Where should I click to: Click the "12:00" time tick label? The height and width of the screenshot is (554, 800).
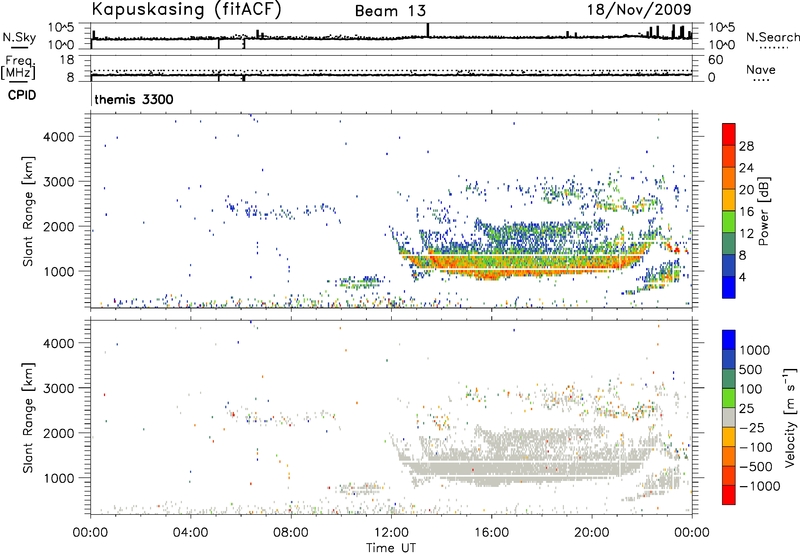[391, 533]
